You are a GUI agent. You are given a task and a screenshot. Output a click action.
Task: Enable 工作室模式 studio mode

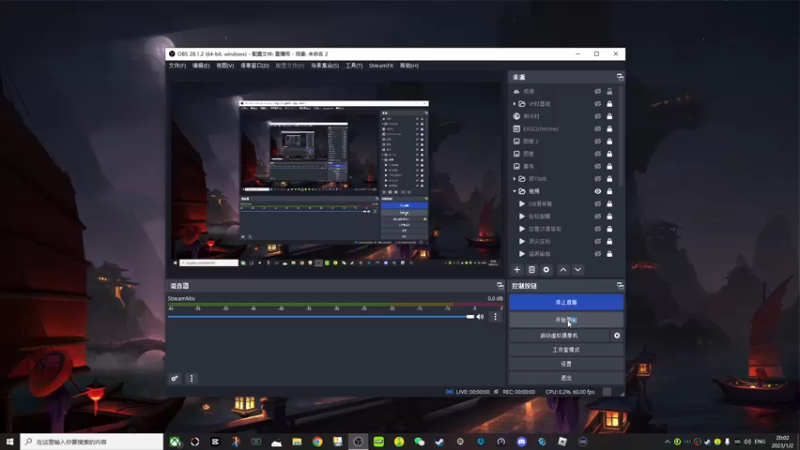[x=566, y=350]
